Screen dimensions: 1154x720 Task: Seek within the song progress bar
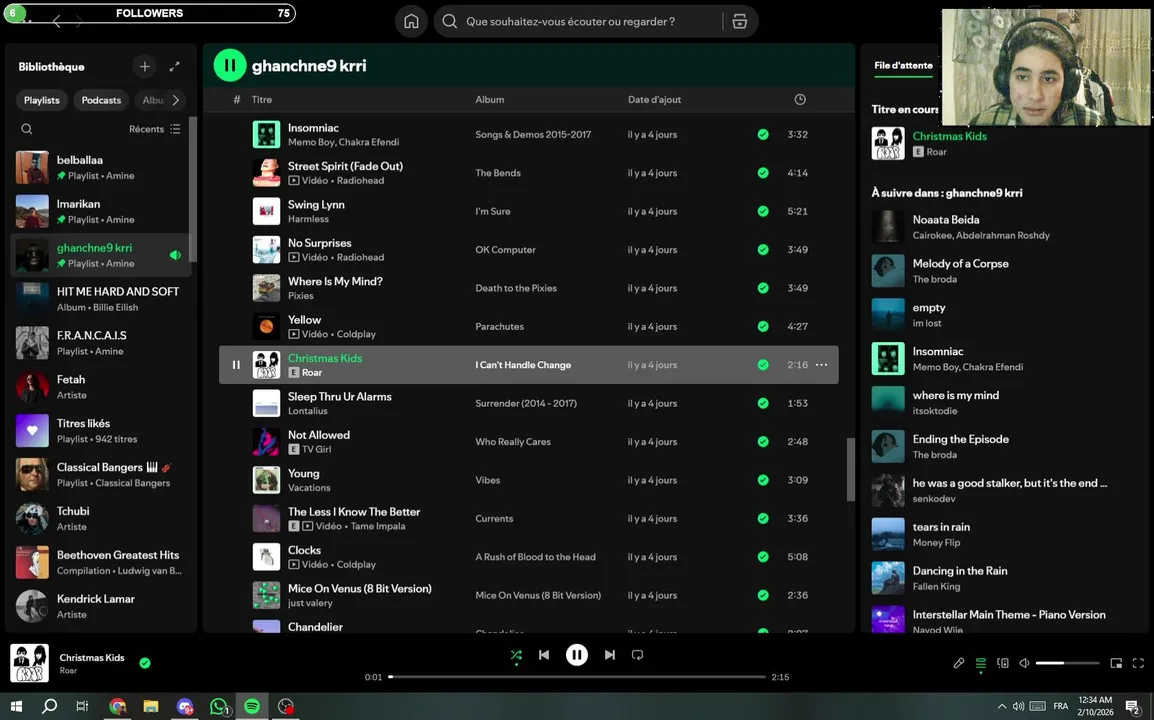pyautogui.click(x=577, y=677)
